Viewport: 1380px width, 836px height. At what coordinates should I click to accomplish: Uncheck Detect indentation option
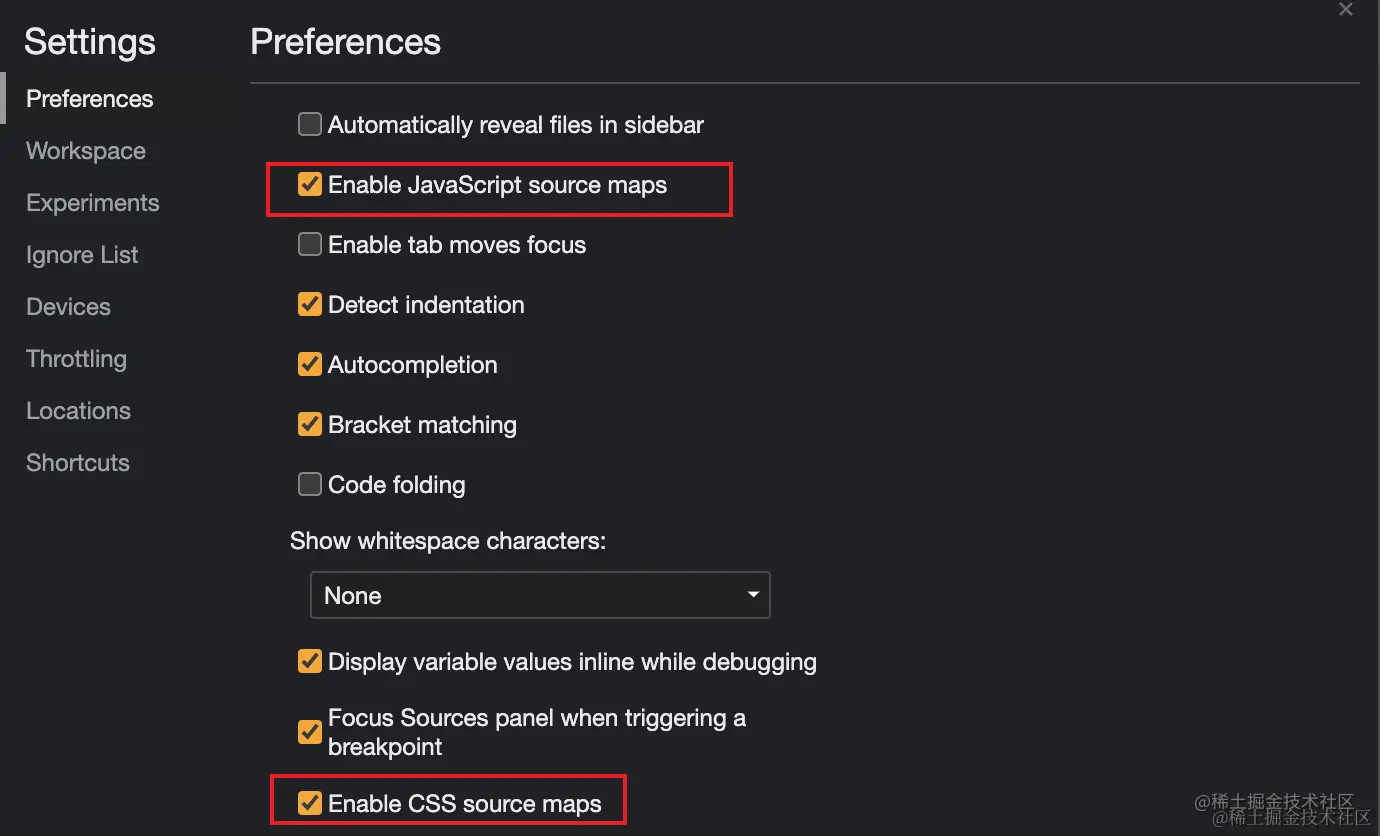(310, 305)
